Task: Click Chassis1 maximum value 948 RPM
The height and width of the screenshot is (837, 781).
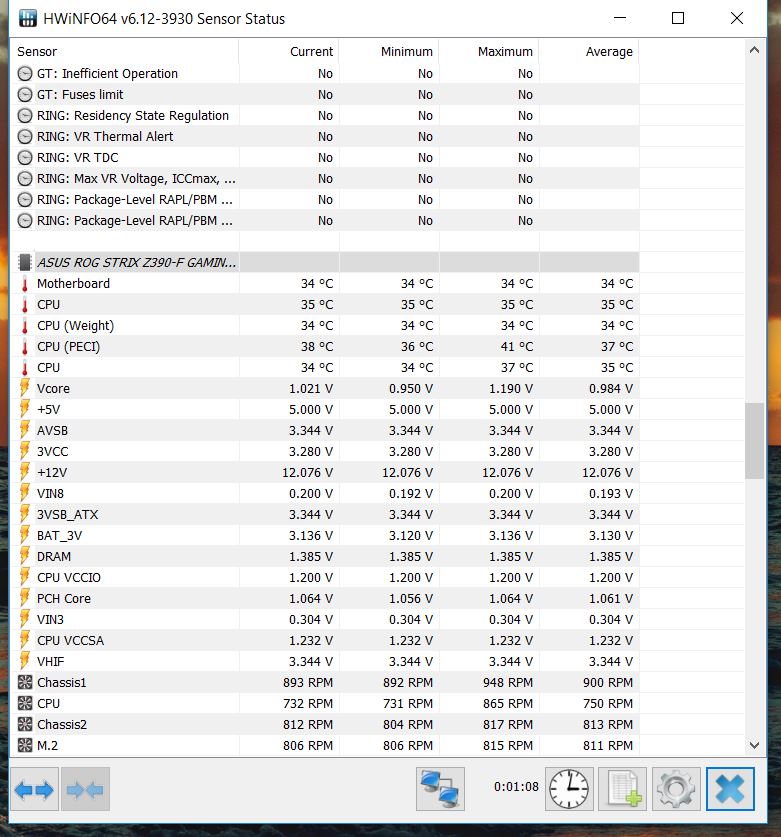Action: (508, 682)
